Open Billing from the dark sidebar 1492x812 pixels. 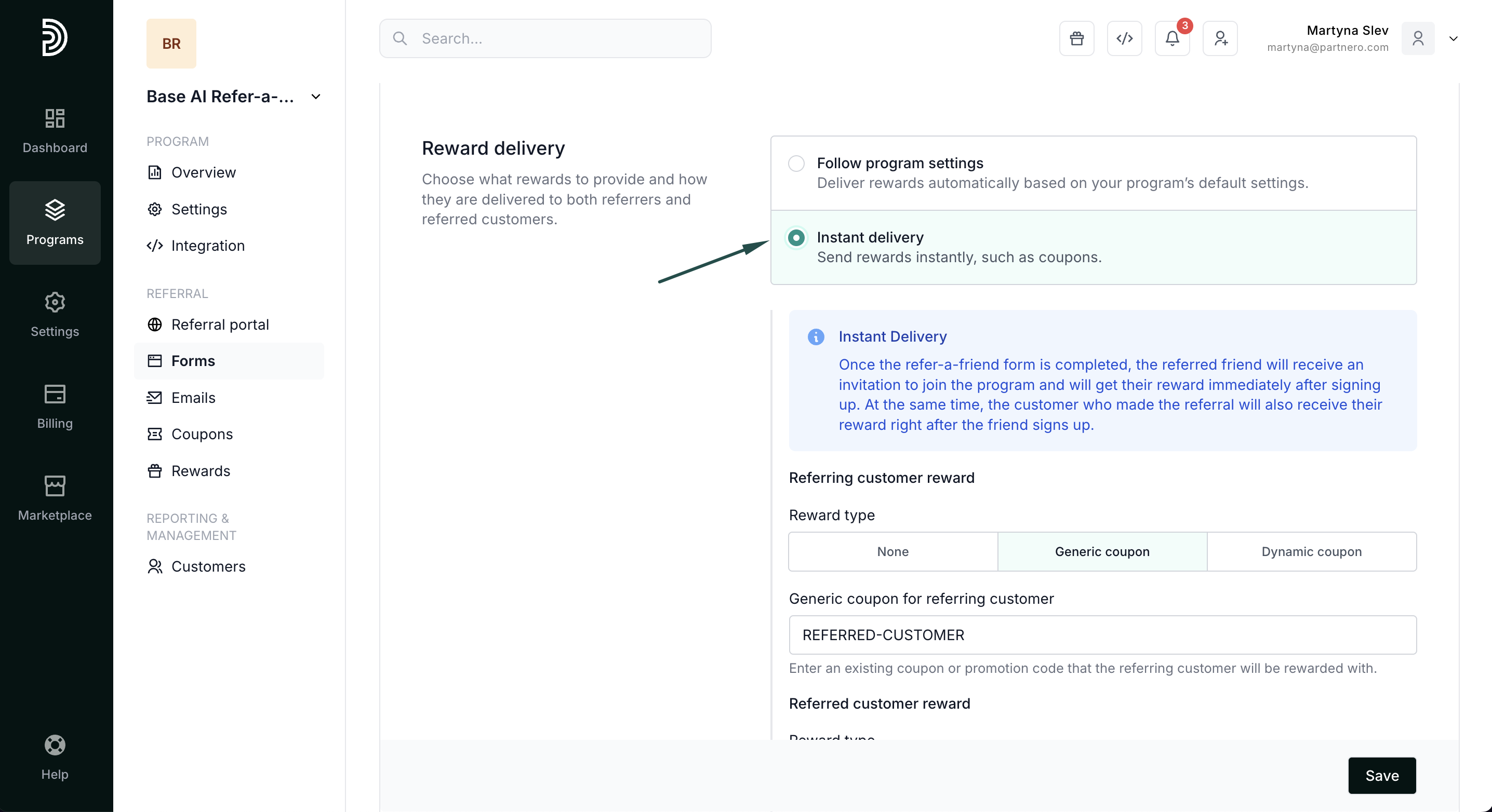coord(55,407)
